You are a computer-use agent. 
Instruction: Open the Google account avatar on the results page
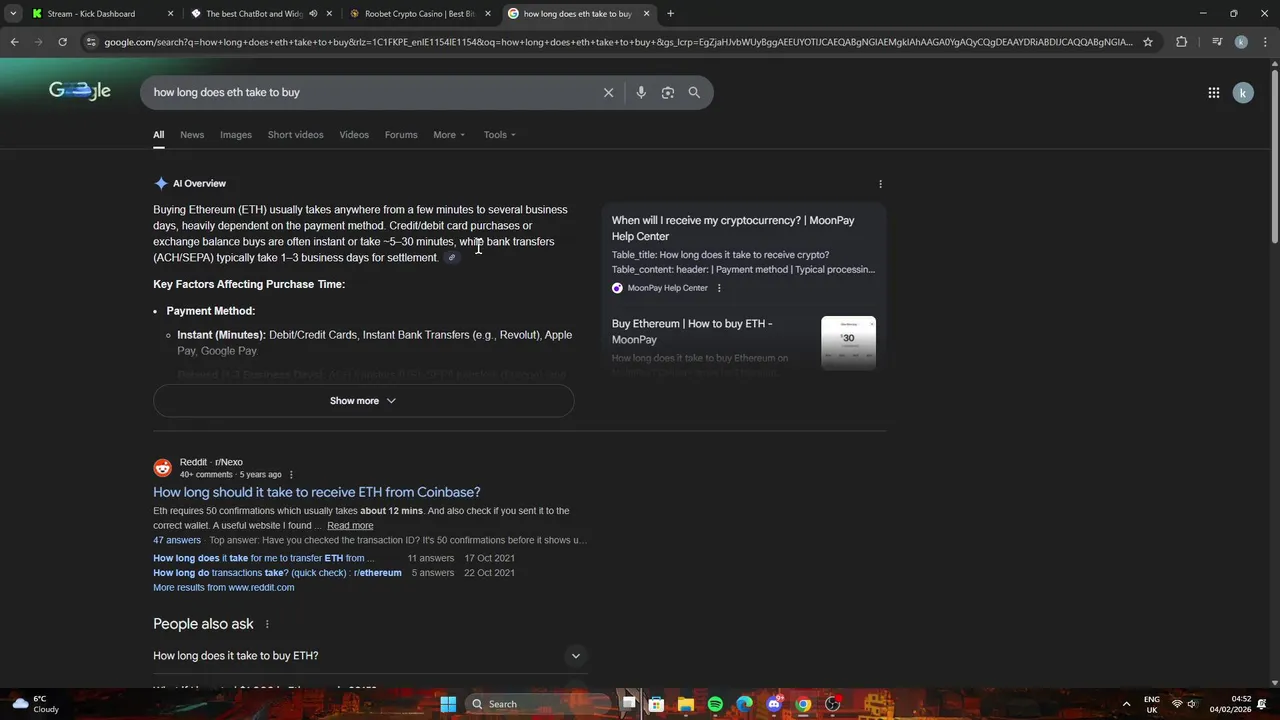[x=1243, y=92]
